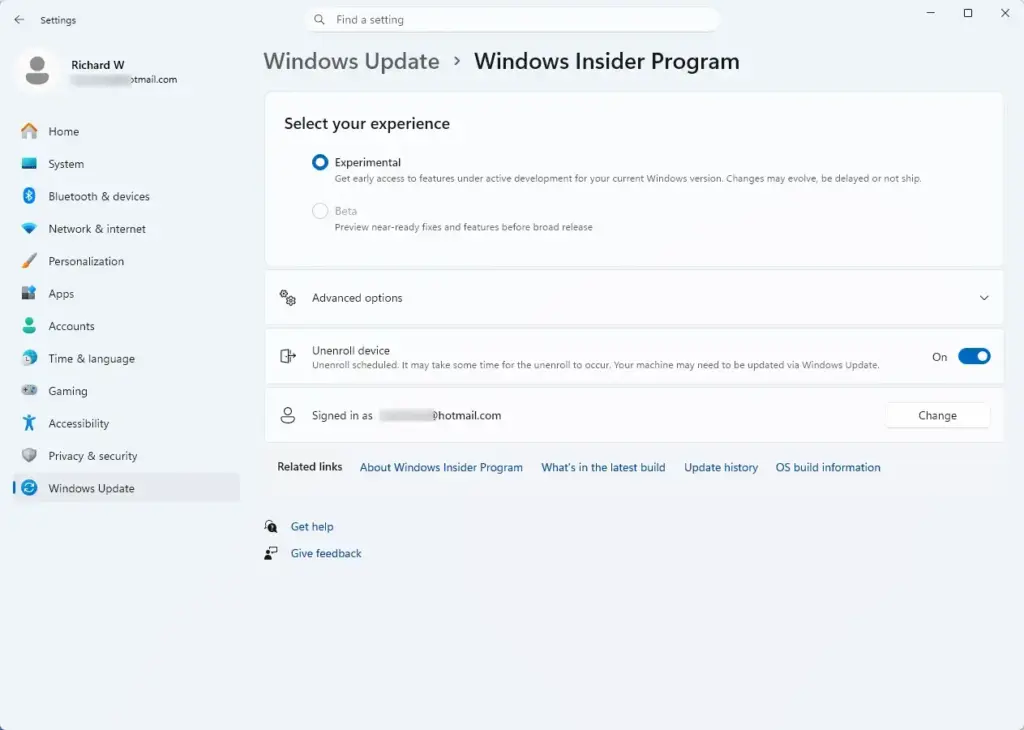Click the Get help link
This screenshot has width=1024, height=730.
point(312,526)
